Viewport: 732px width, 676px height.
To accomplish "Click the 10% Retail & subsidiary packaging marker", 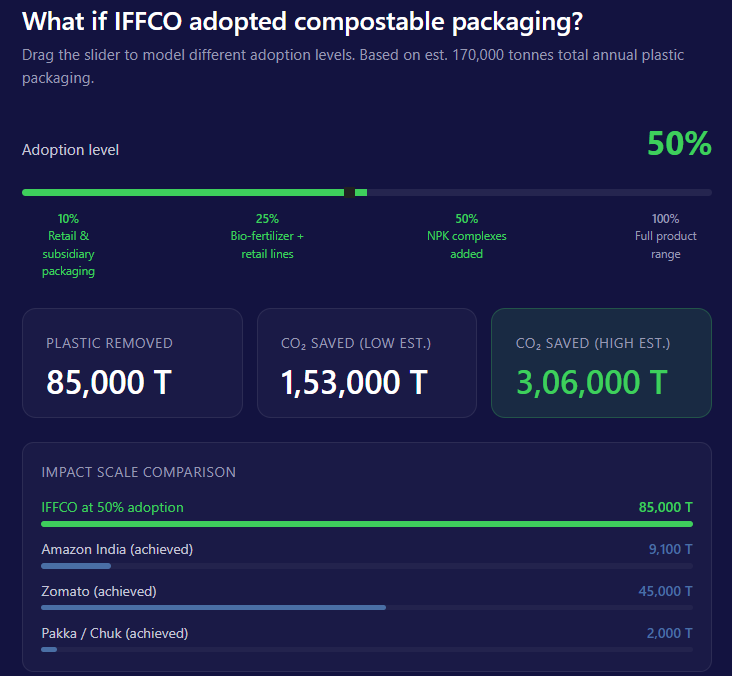I will [x=68, y=245].
